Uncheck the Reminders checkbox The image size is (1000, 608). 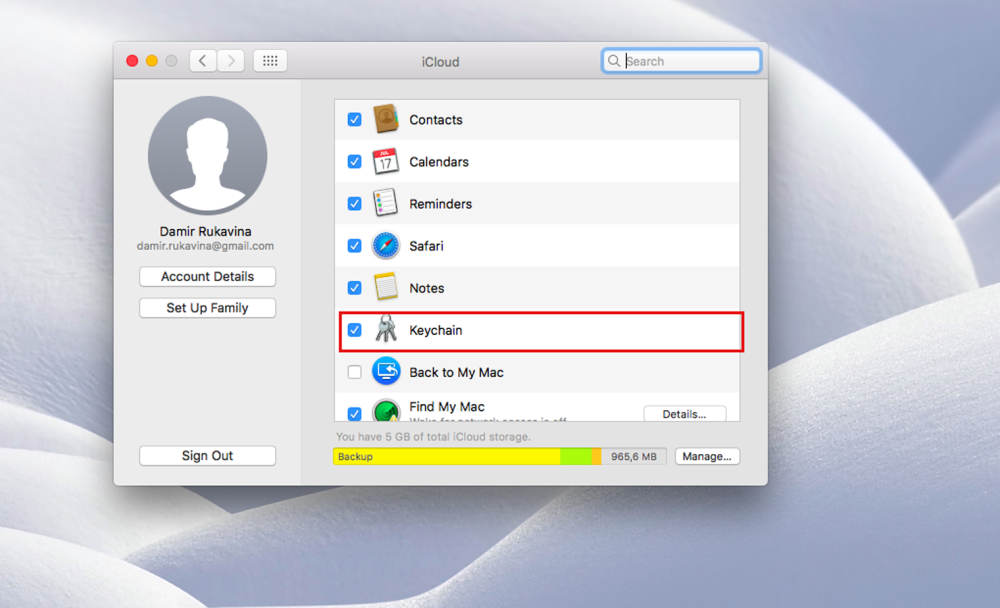355,204
